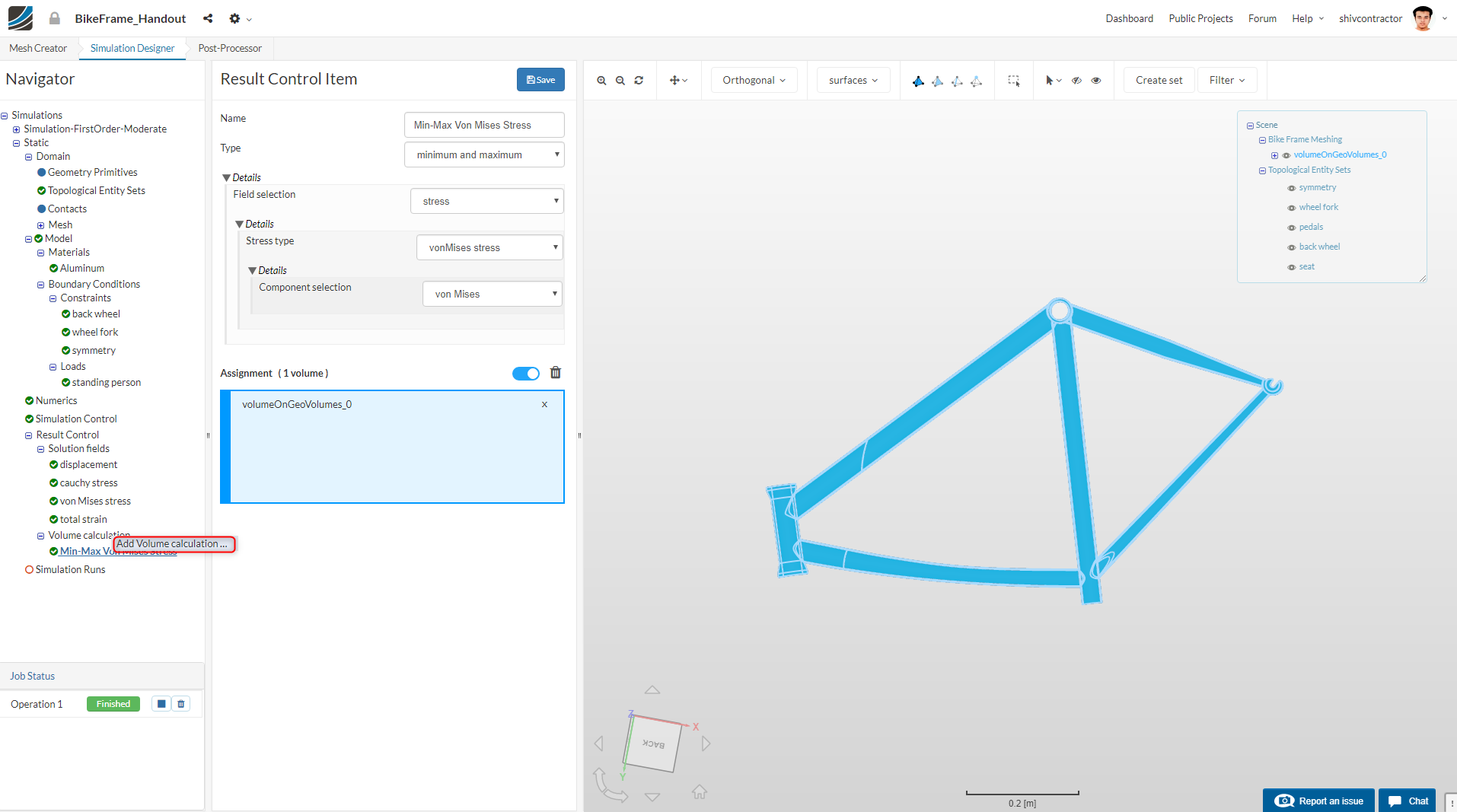Select Simulation Runs in the navigator
Screen dimensions: 1457x812
point(70,570)
